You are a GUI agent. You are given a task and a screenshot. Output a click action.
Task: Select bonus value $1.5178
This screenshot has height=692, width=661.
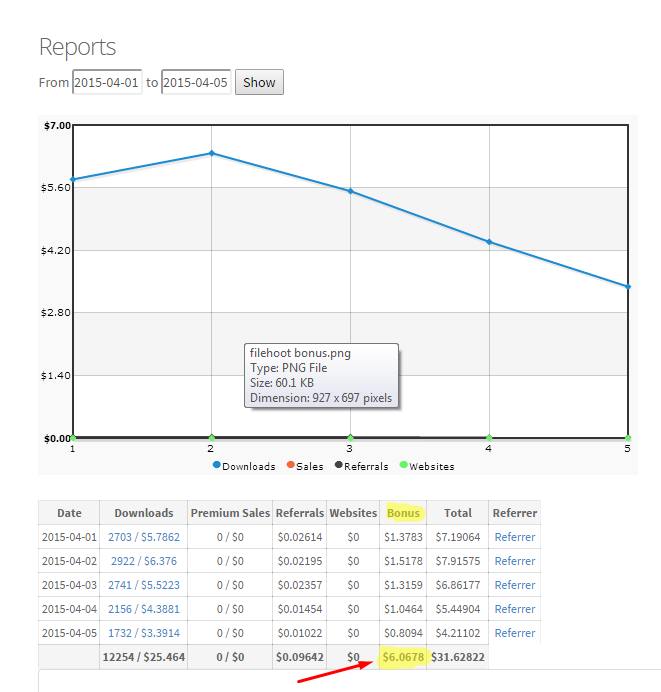(403, 561)
